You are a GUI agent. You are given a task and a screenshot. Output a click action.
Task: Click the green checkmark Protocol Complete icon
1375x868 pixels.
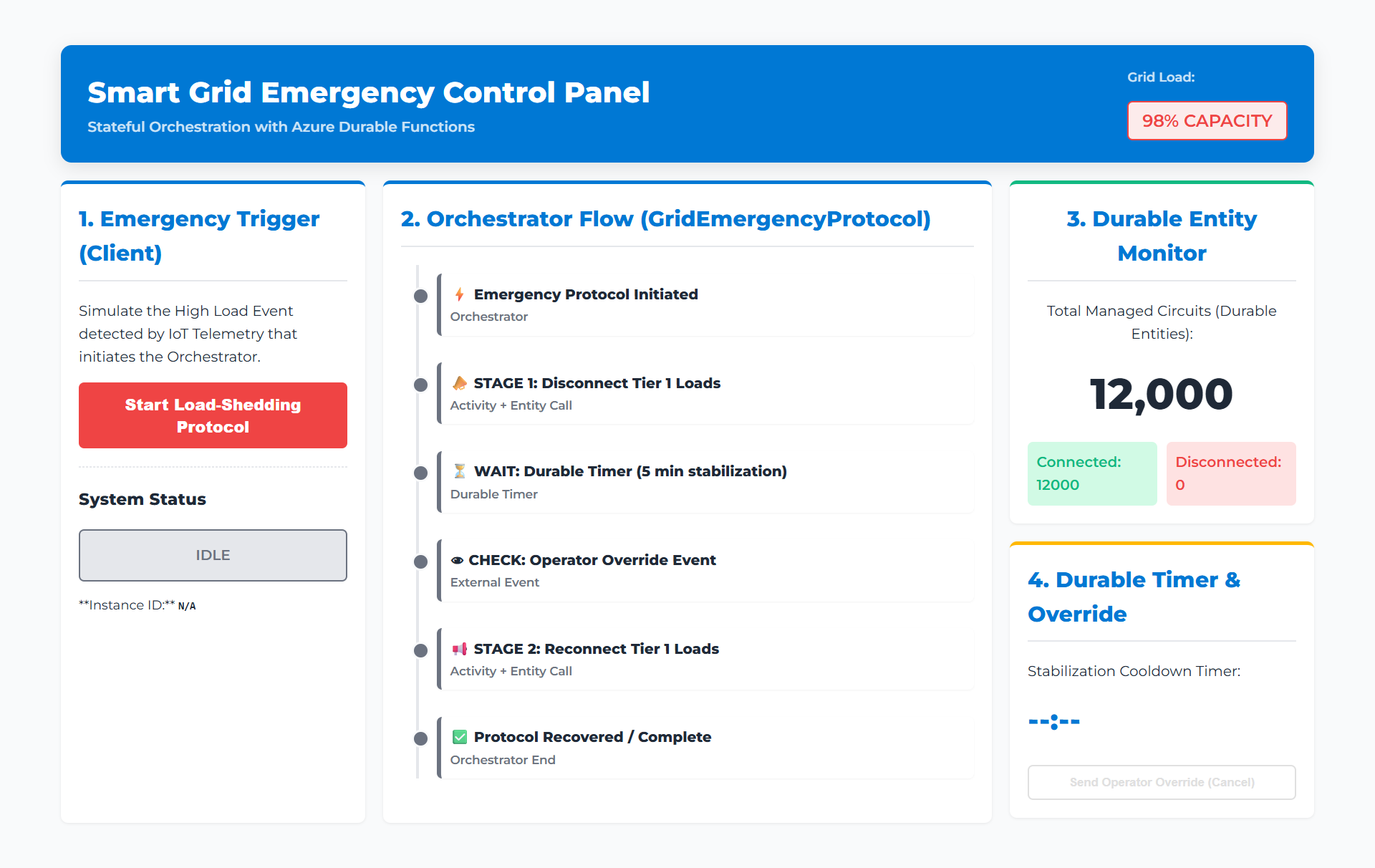pyautogui.click(x=460, y=737)
